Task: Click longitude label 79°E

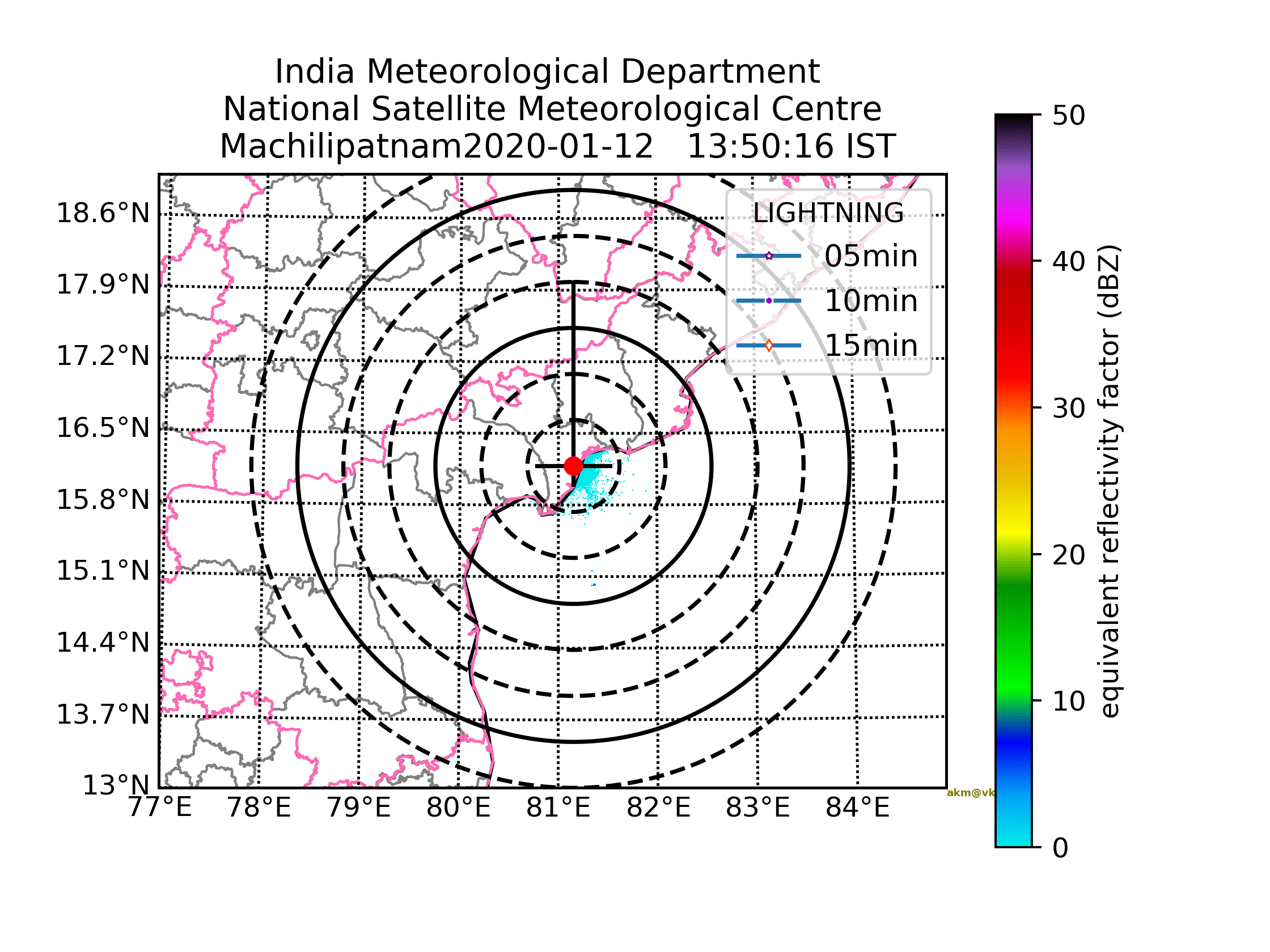Action: coord(359,808)
